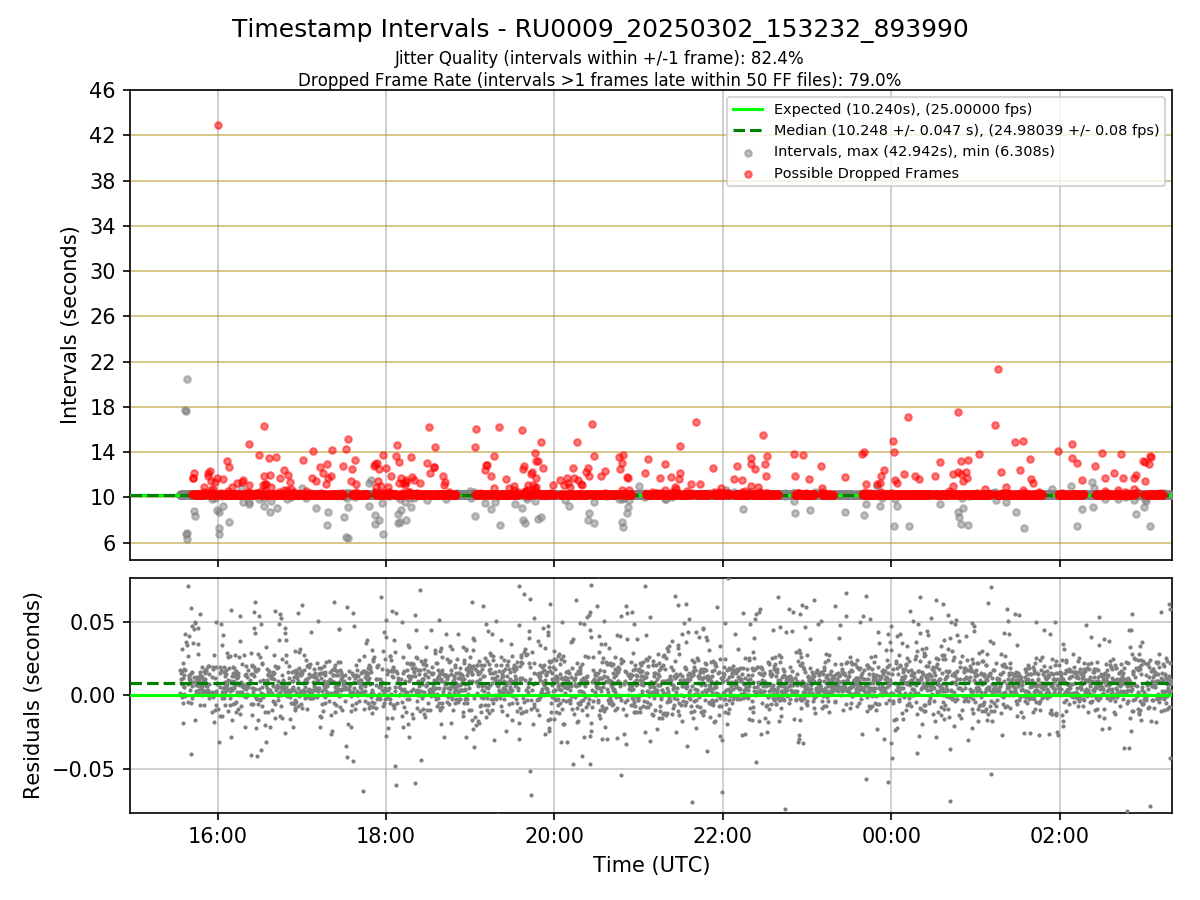Click the plot title 'Timestamp Intervals - RU0009_20250302_153232_893990'
Image resolution: width=1200 pixels, height=900 pixels.
[x=600, y=29]
